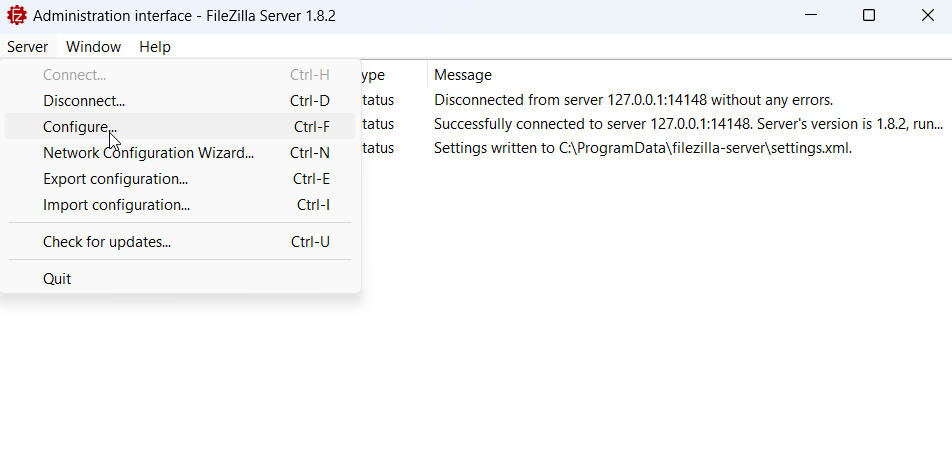Image resolution: width=952 pixels, height=458 pixels.
Task: Select the 'Settings written to' log entry
Action: point(656,148)
